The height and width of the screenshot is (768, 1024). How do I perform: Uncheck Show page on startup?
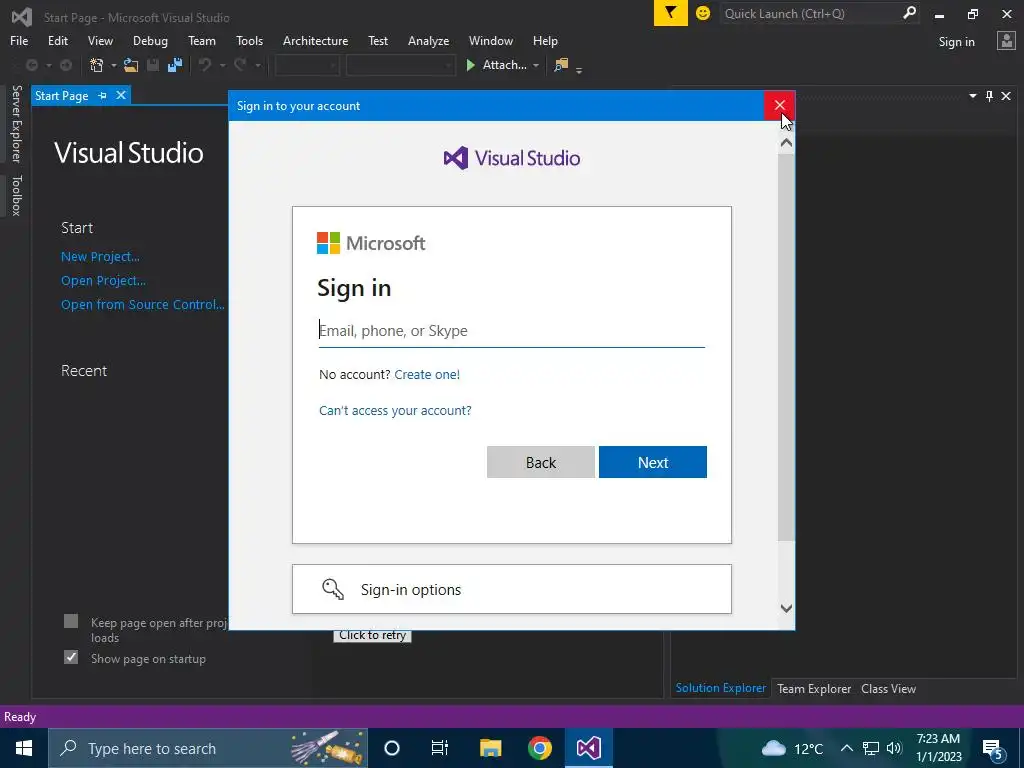[x=71, y=657]
